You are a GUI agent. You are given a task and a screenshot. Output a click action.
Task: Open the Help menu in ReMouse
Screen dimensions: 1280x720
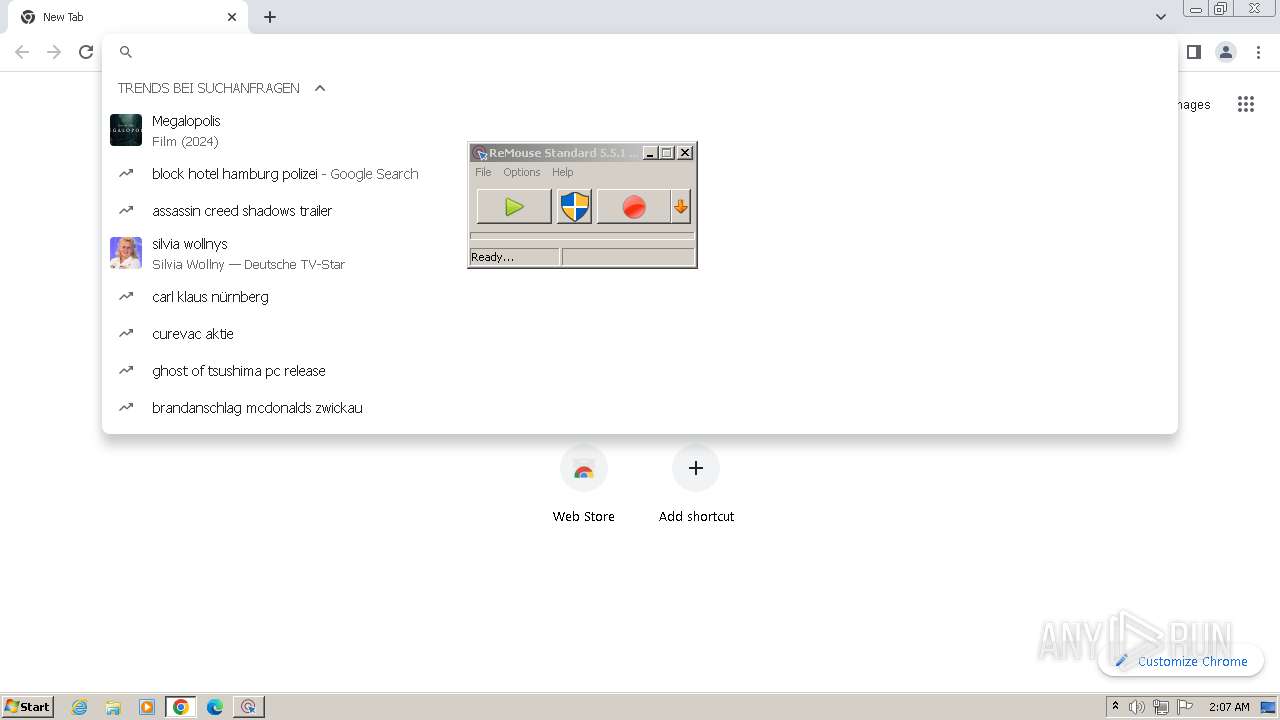pyautogui.click(x=563, y=172)
